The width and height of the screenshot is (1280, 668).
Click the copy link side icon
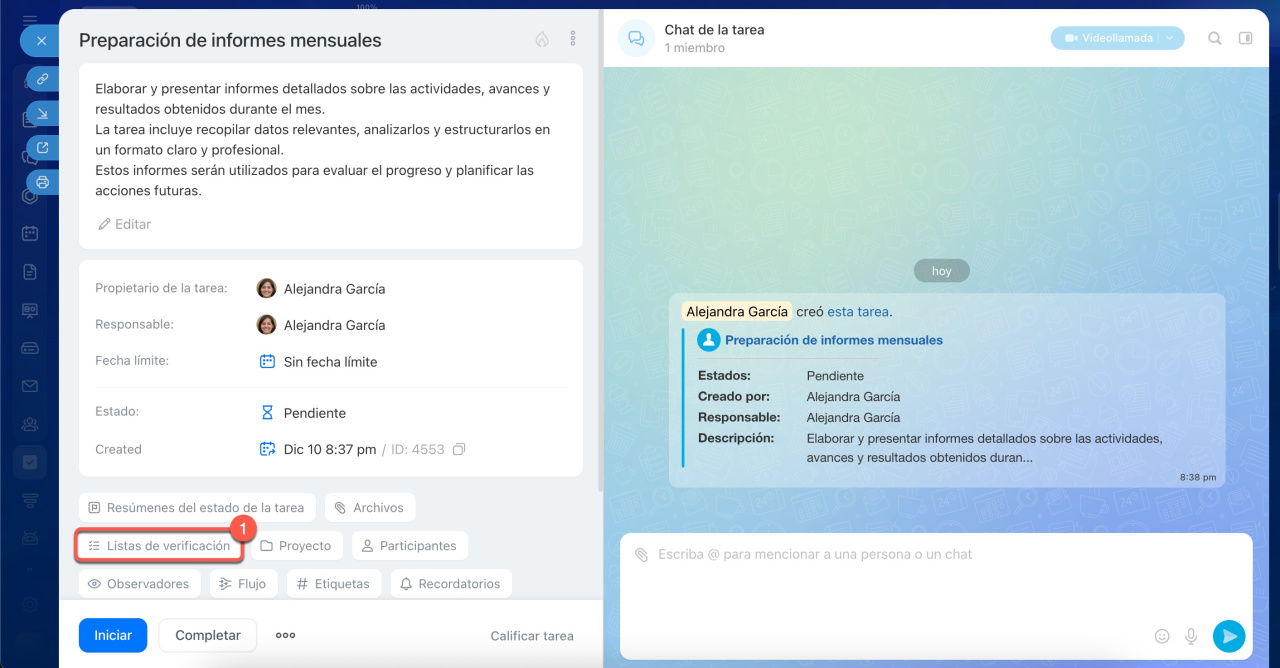click(x=42, y=78)
